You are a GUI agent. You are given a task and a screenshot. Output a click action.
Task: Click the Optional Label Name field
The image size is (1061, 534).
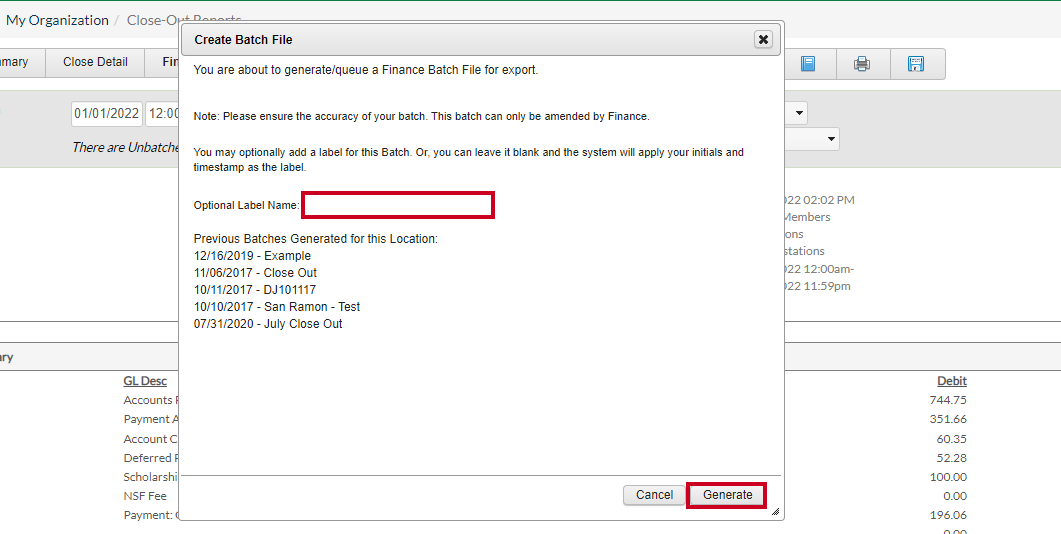pyautogui.click(x=398, y=205)
